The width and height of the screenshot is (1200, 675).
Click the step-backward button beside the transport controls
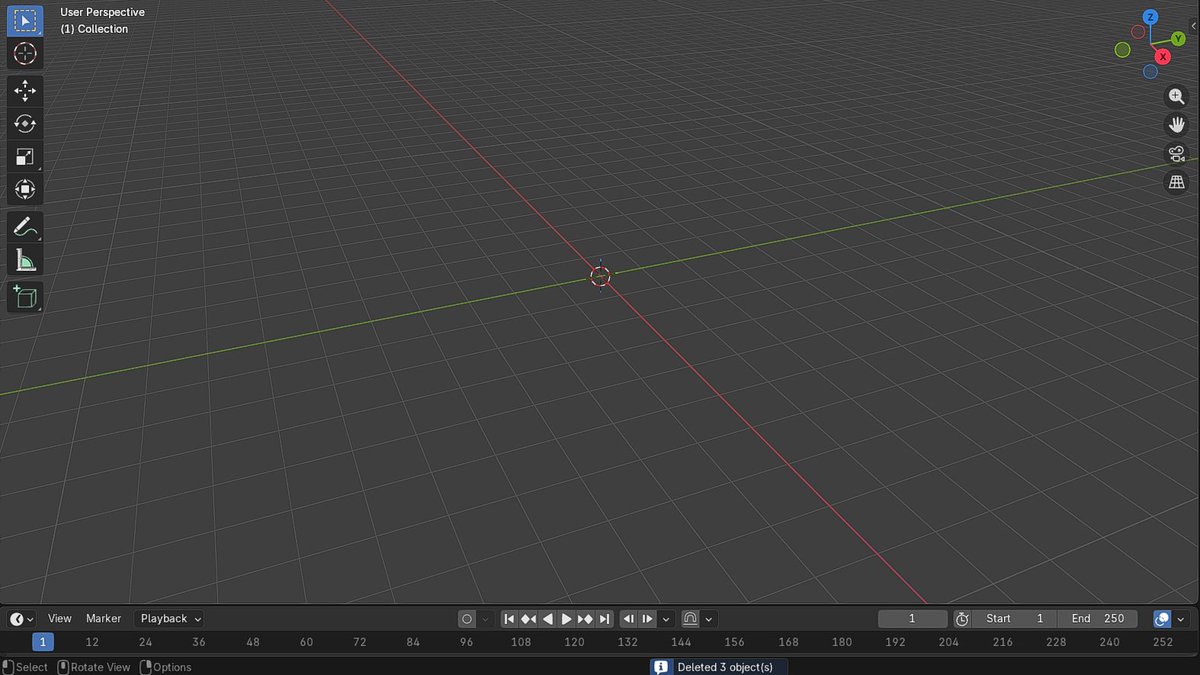(x=629, y=619)
